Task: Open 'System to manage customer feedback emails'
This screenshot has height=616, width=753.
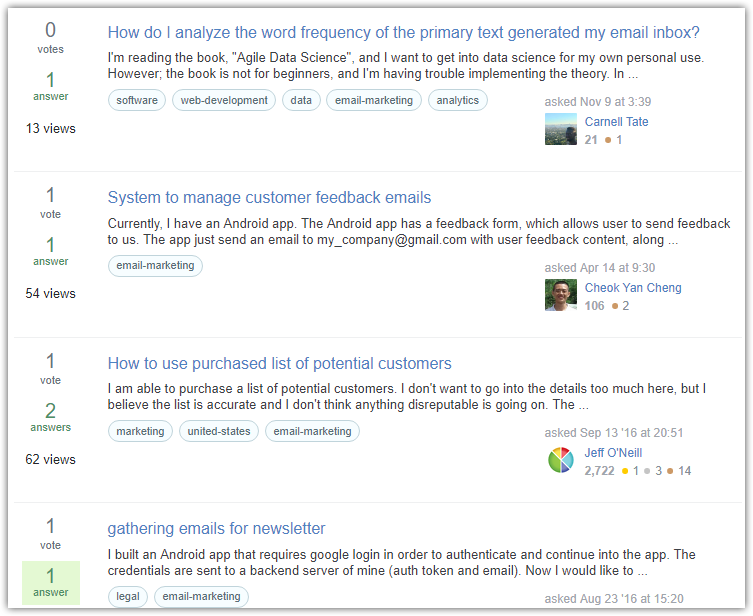Action: (x=269, y=197)
